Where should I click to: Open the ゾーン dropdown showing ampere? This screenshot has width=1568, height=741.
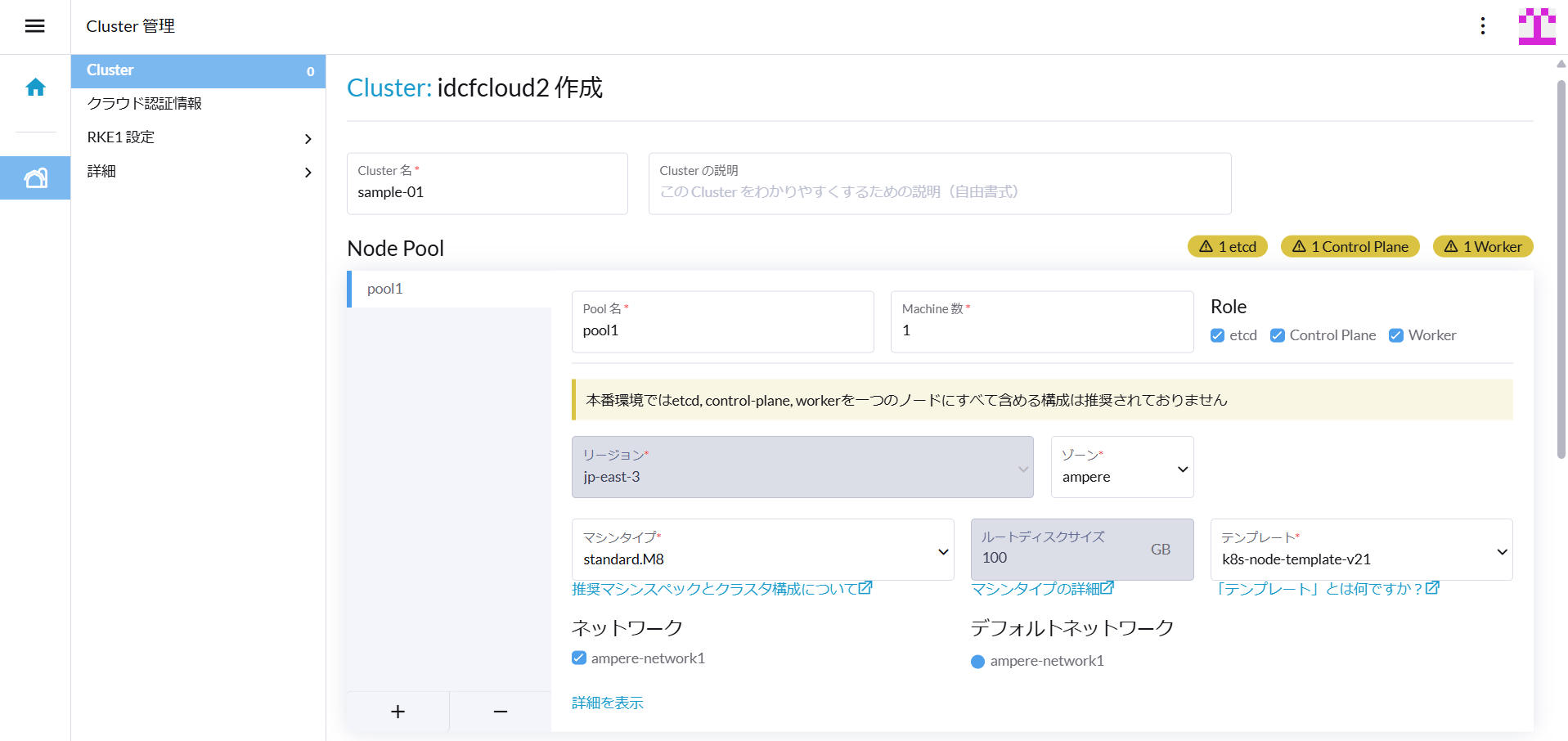pos(1121,468)
